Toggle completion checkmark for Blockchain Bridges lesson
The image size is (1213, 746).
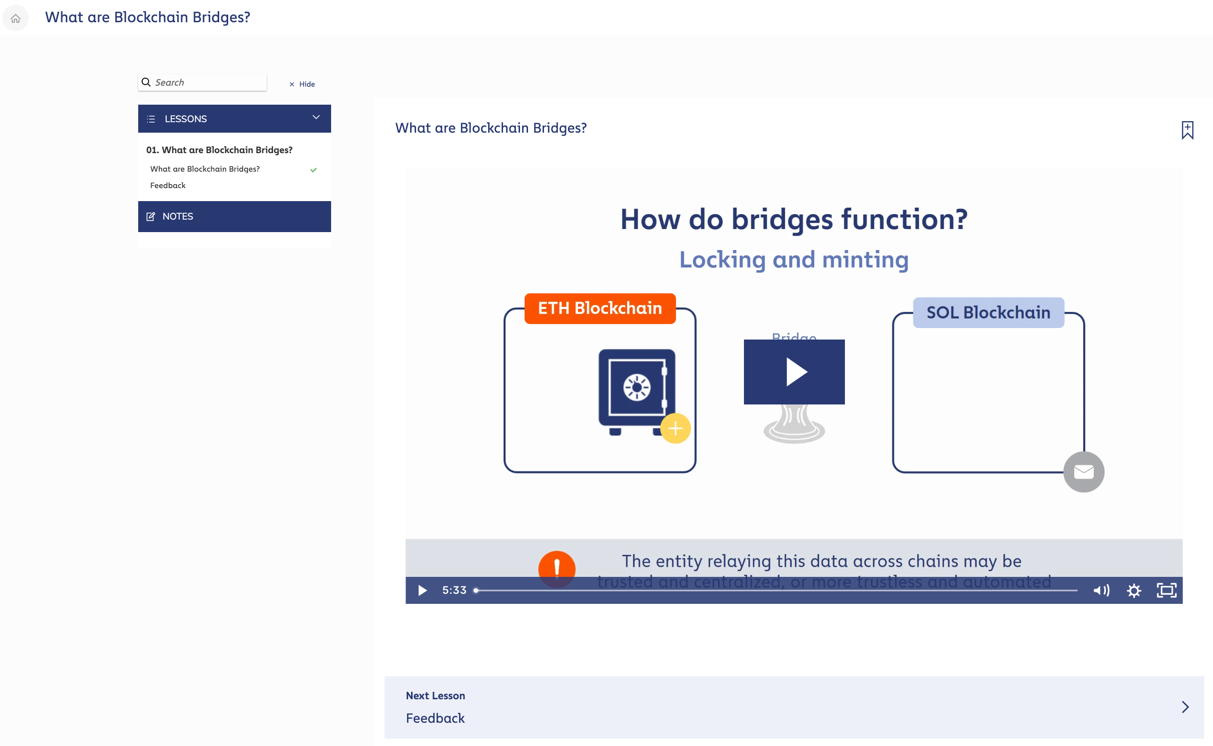point(314,170)
